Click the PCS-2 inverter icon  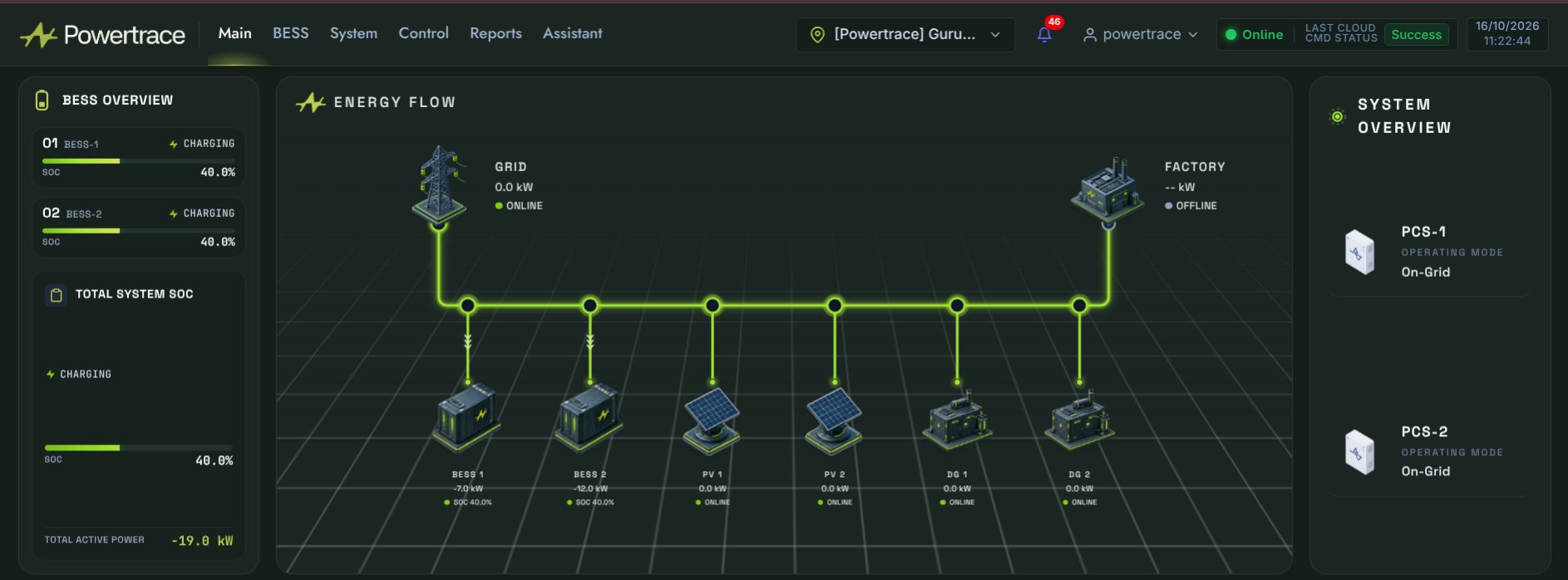point(1360,452)
